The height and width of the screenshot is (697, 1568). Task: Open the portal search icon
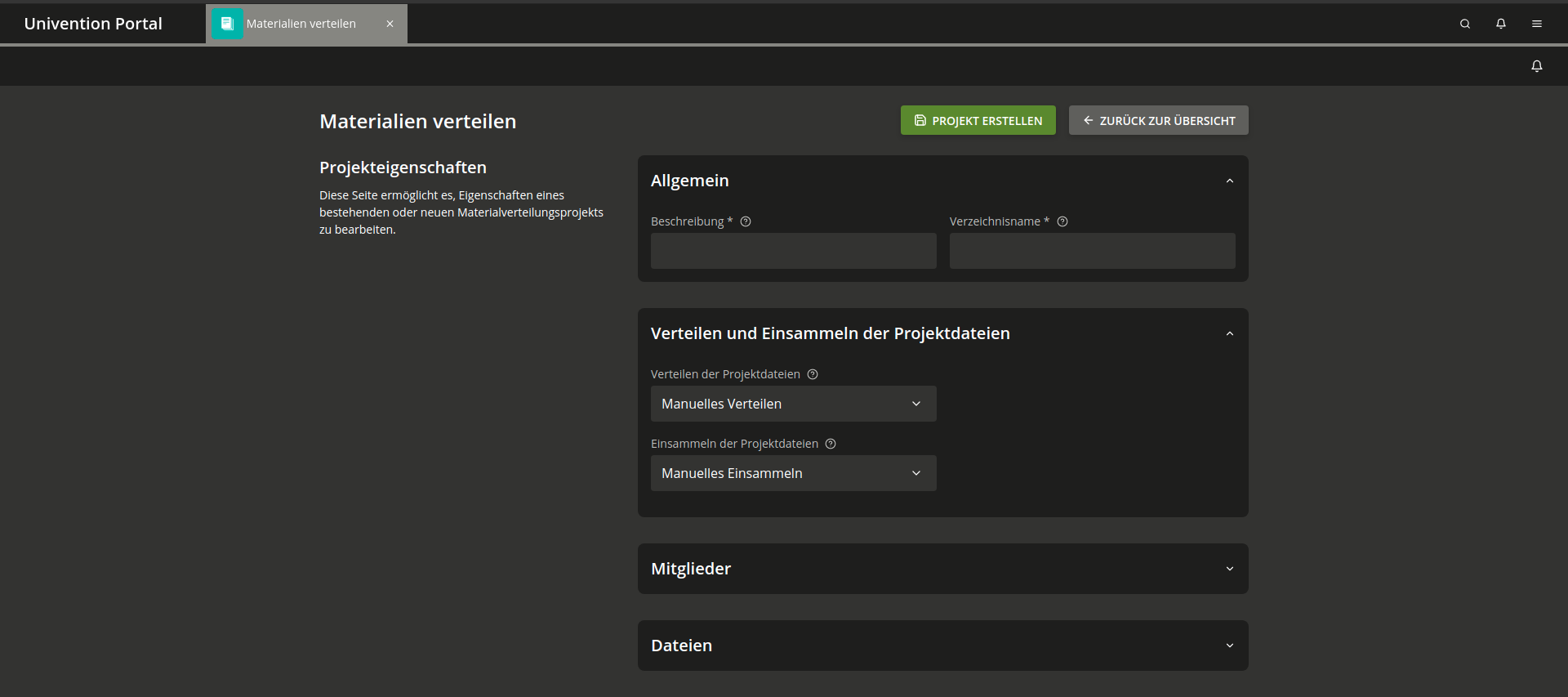pyautogui.click(x=1465, y=24)
